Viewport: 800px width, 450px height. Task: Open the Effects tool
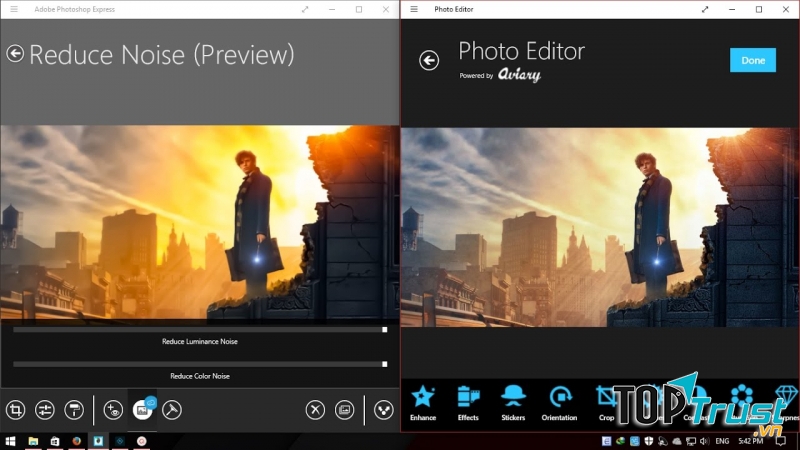468,403
